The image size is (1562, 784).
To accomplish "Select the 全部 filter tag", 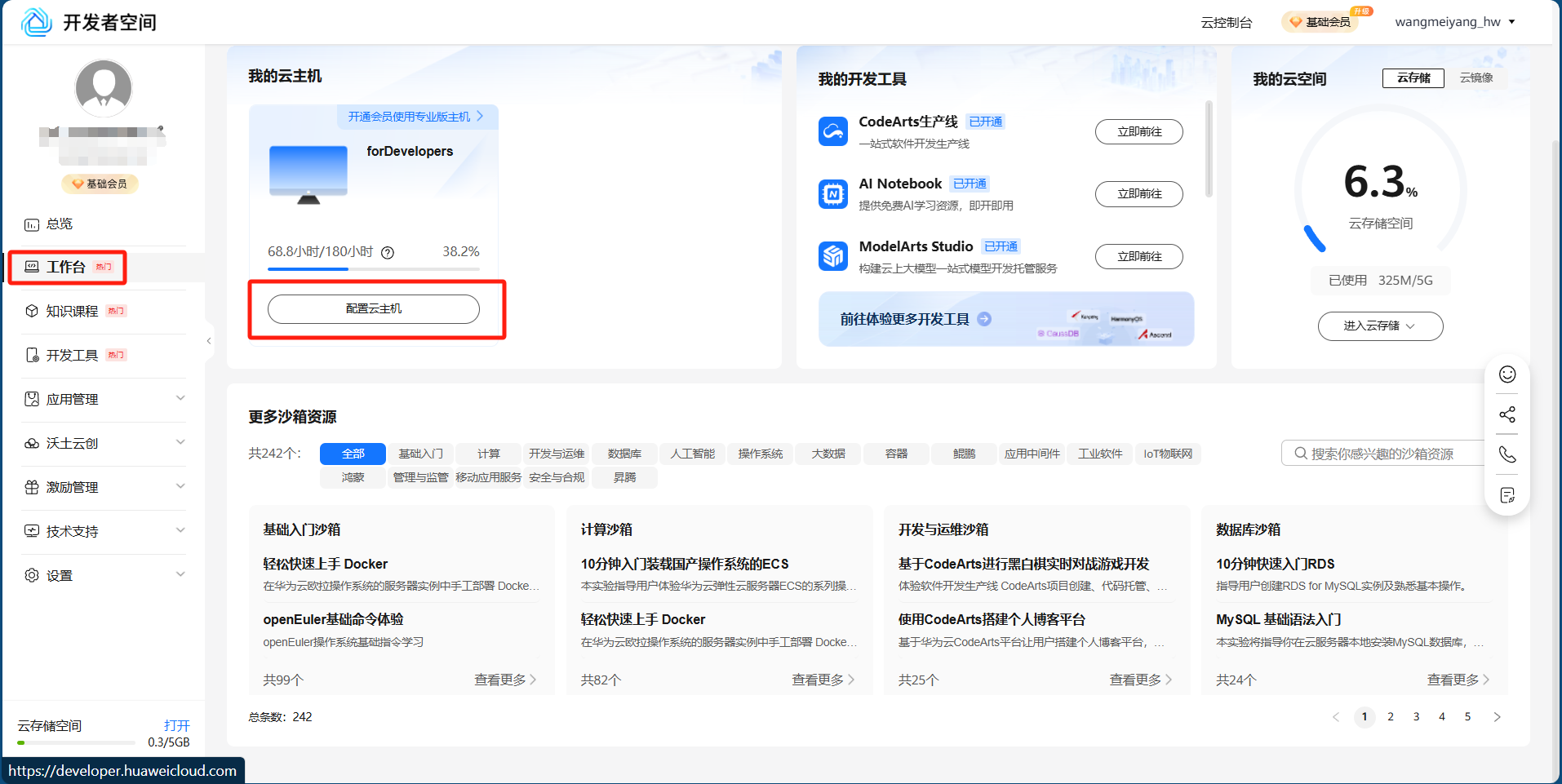I will tap(353, 454).
